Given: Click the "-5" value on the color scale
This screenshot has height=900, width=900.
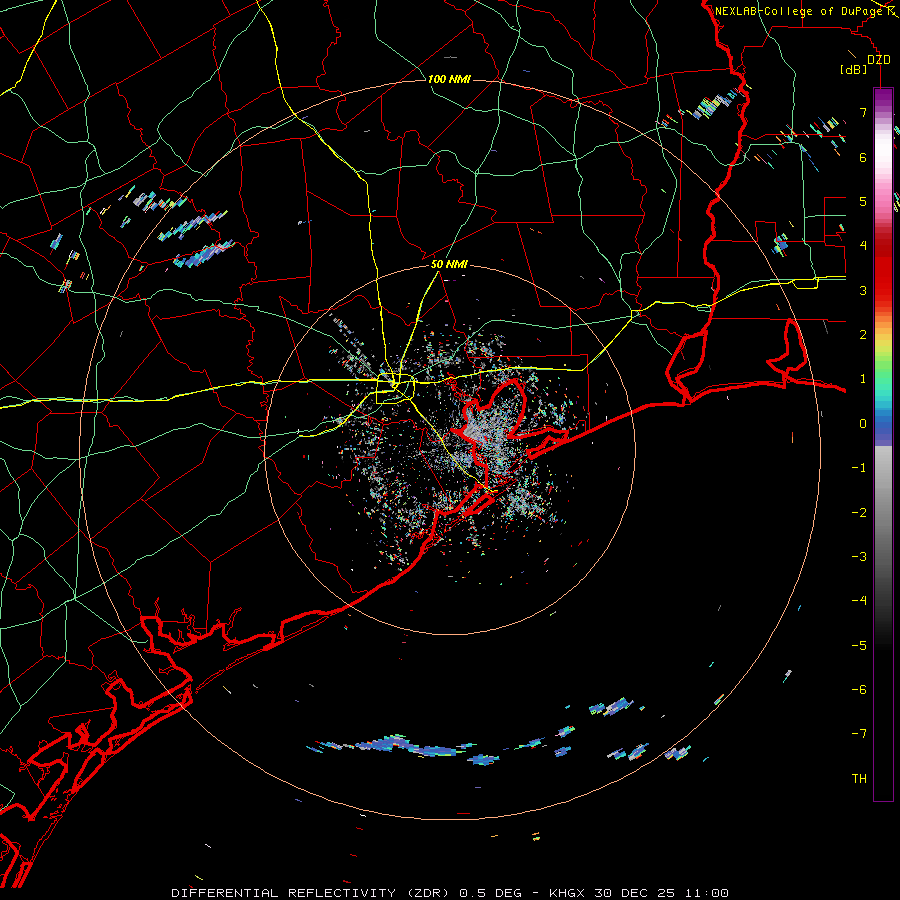Looking at the screenshot, I should coord(859,646).
